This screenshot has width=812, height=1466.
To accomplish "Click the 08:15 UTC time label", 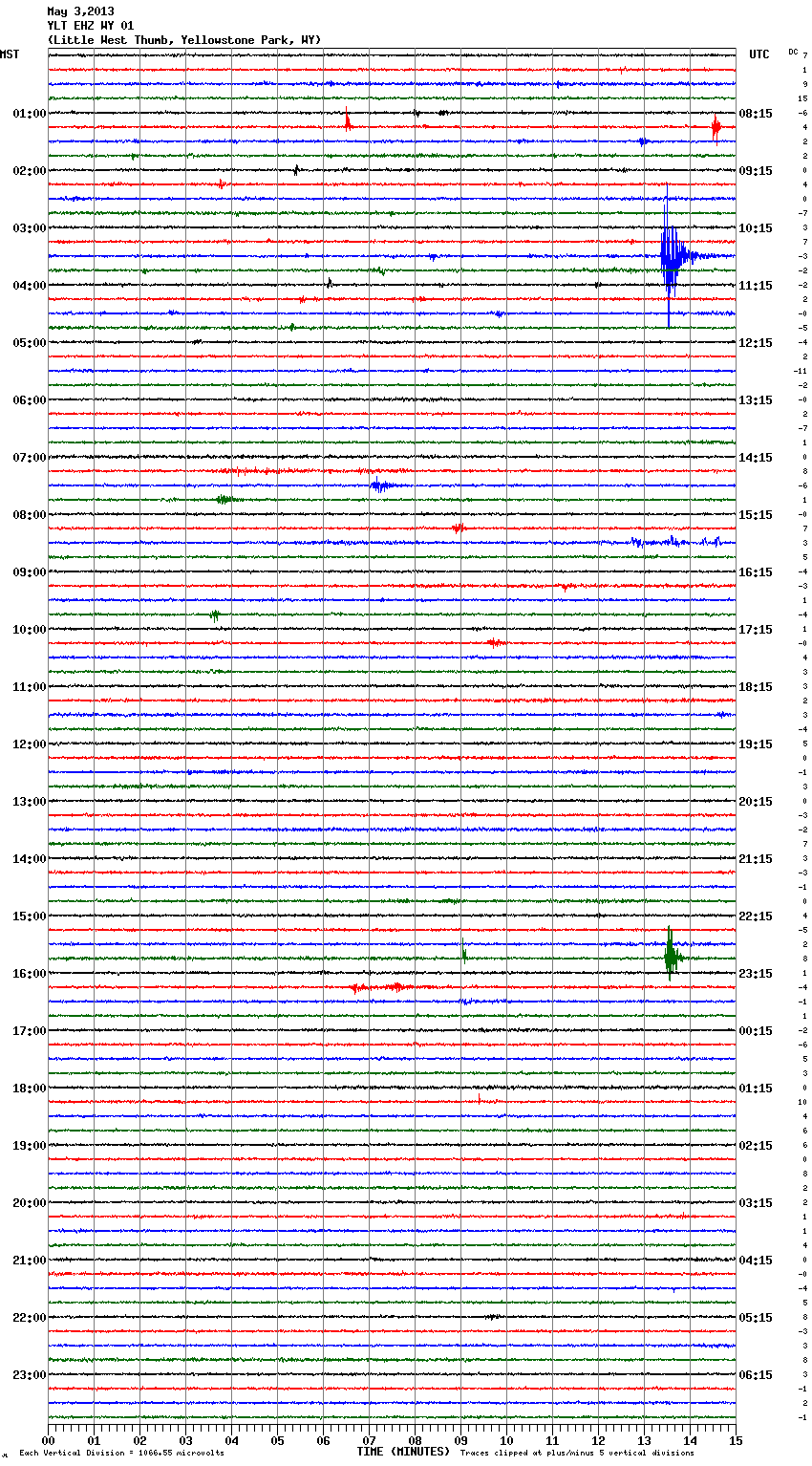I will 756,114.
